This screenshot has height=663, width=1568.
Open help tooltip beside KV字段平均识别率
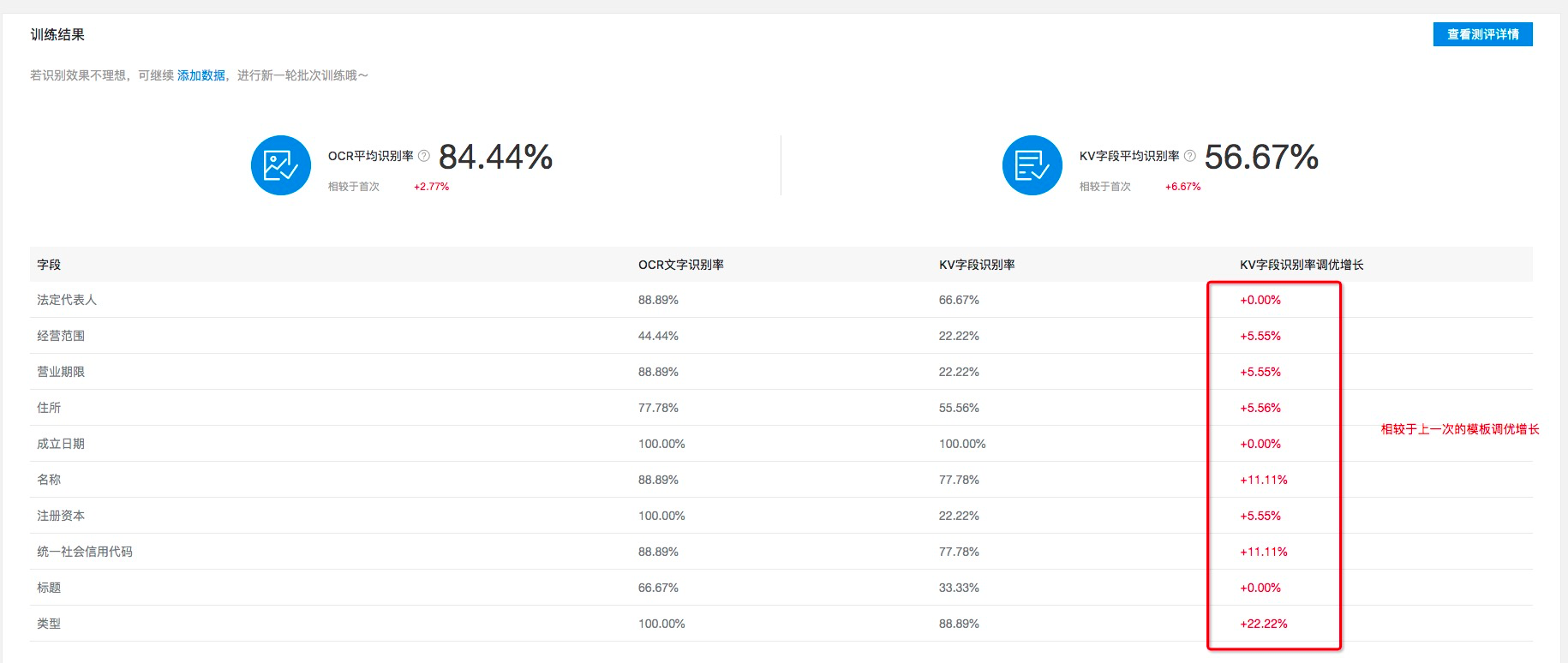[x=1189, y=156]
